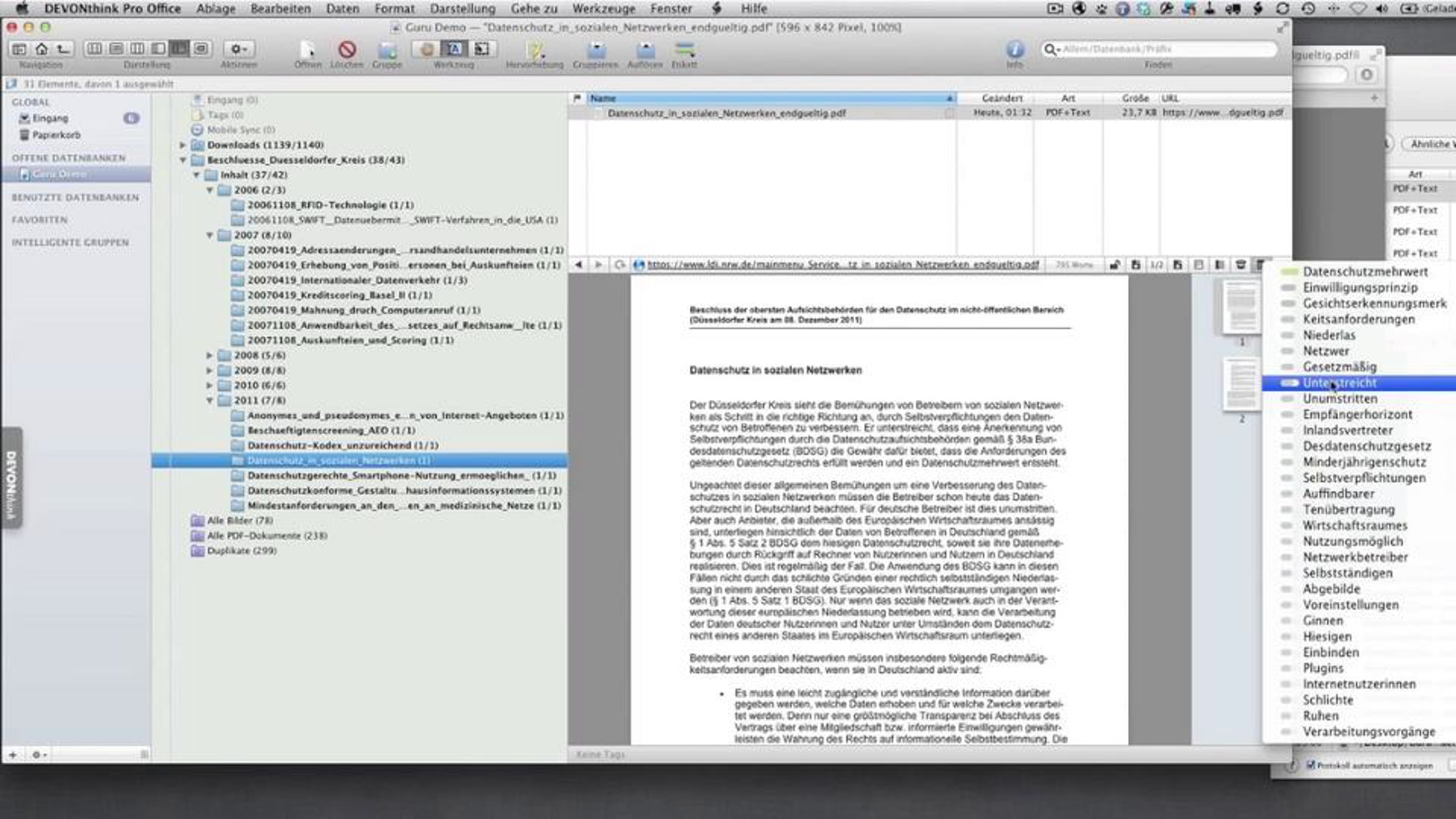Click the lock icon in document bar
This screenshot has height=819, width=1456.
(x=1114, y=265)
